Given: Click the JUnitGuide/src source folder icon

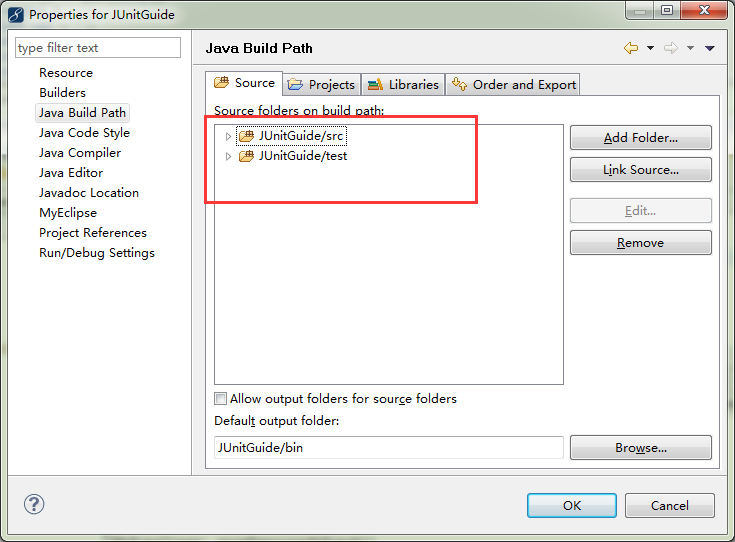Looking at the screenshot, I should pos(247,136).
